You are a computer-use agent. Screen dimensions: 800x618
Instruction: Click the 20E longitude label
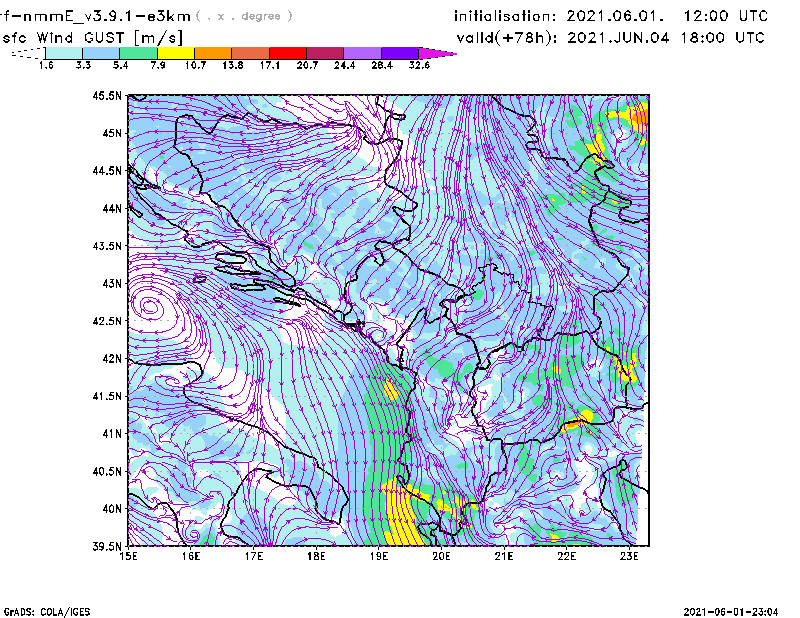441,556
